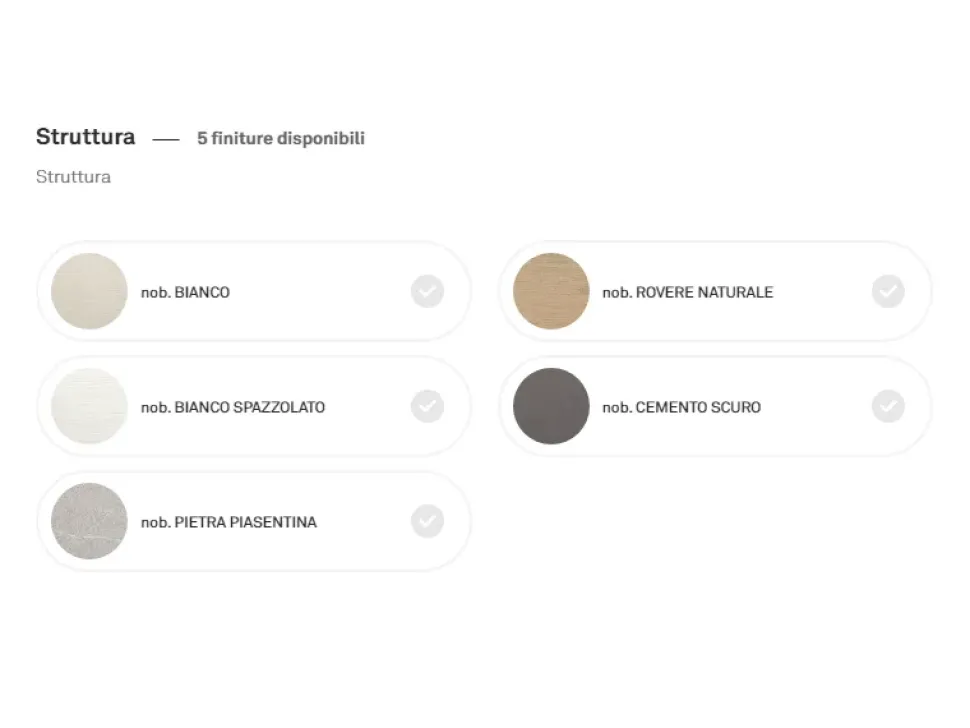The width and height of the screenshot is (970, 728).
Task: Choose the "nob. CEMENTO SCURO" label
Action: [x=681, y=408]
